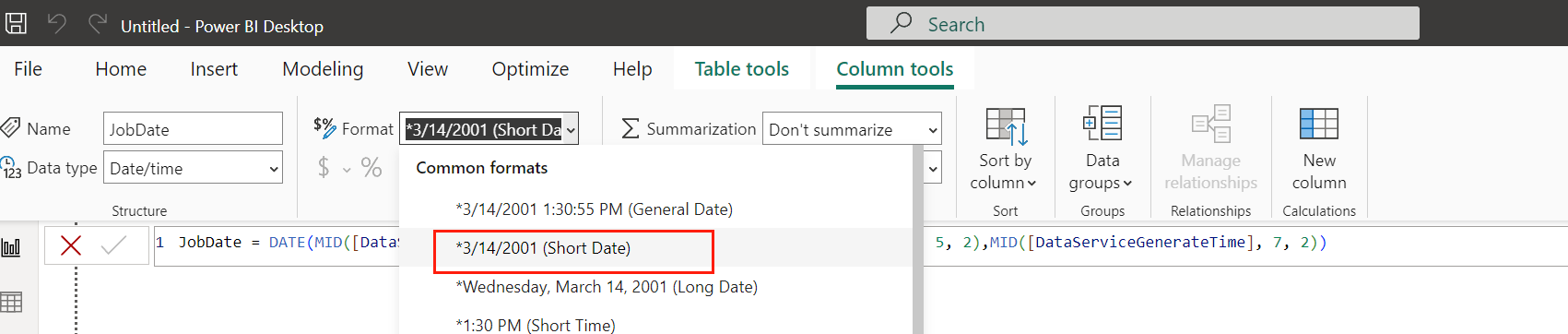Click the percent format icon

click(x=371, y=167)
